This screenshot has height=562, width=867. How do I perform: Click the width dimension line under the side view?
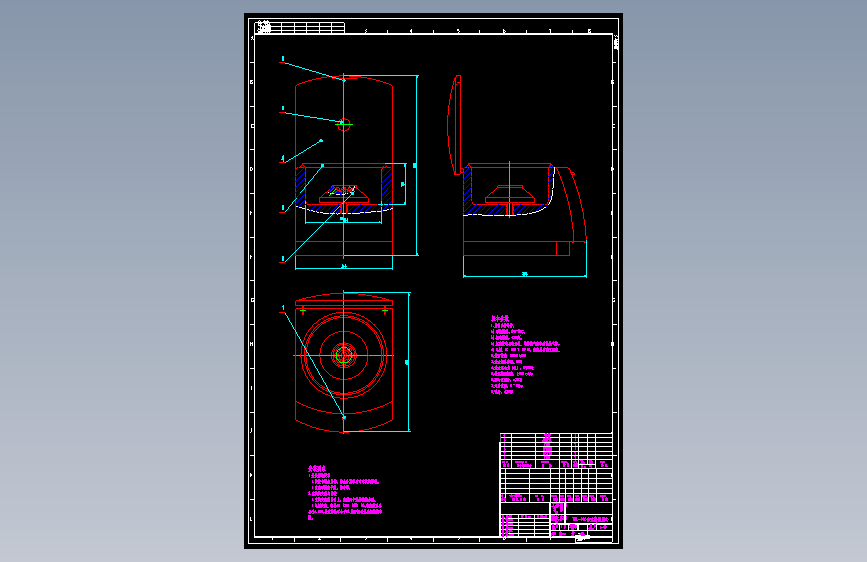(x=525, y=275)
